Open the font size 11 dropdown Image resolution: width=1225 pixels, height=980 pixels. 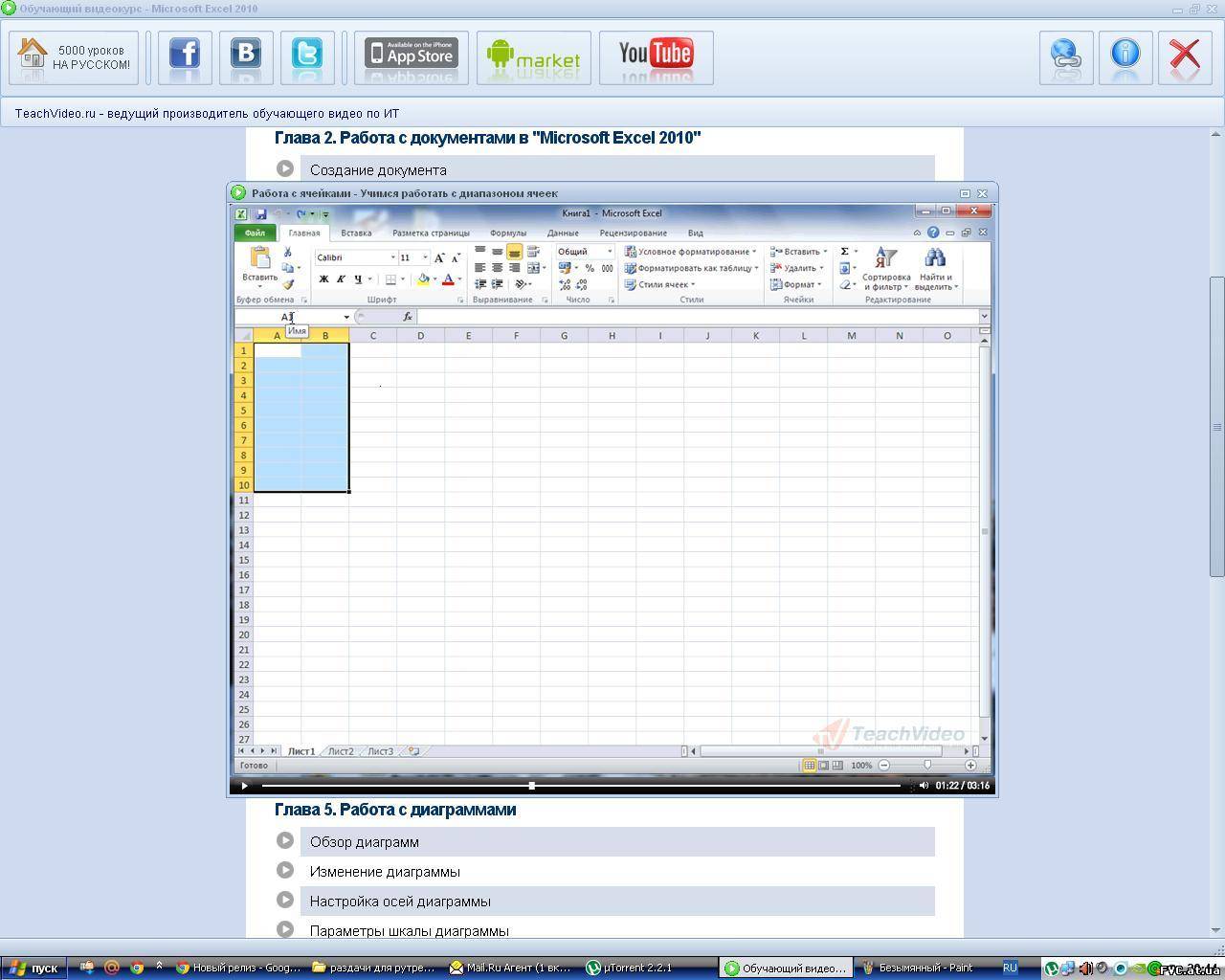pos(425,257)
